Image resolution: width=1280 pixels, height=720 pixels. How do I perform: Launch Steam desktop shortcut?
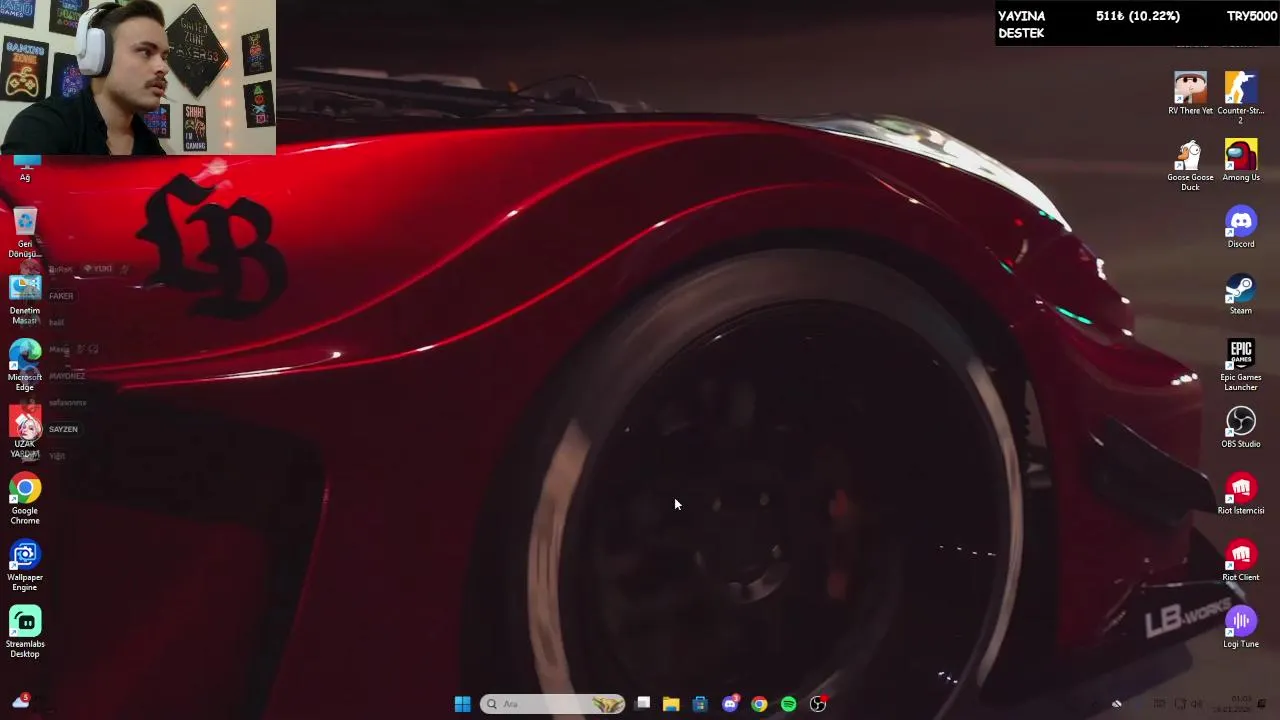coord(1241,294)
